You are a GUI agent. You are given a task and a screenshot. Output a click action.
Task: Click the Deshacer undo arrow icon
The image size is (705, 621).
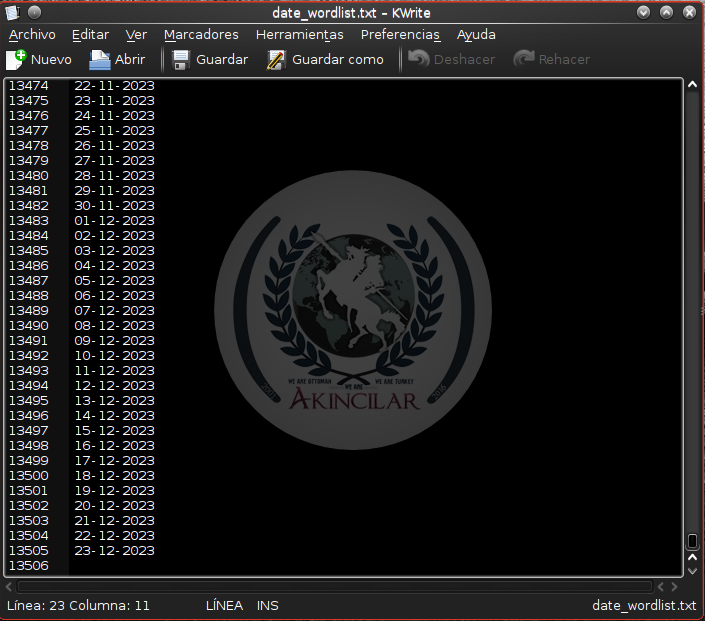click(x=419, y=59)
